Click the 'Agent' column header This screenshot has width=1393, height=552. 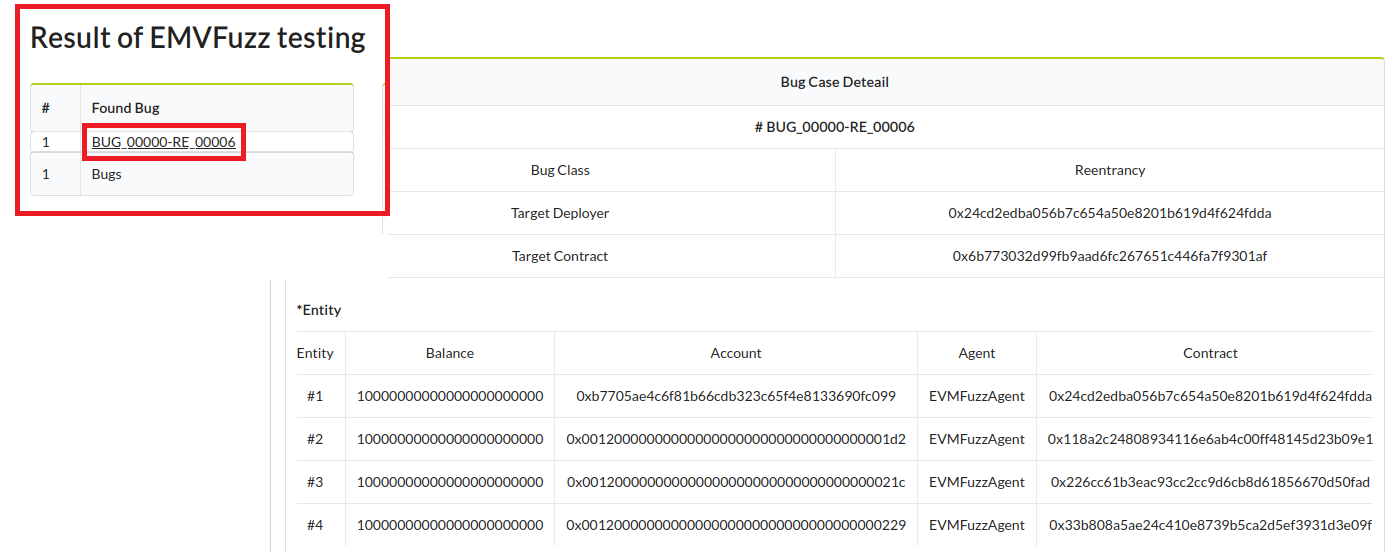pos(976,353)
